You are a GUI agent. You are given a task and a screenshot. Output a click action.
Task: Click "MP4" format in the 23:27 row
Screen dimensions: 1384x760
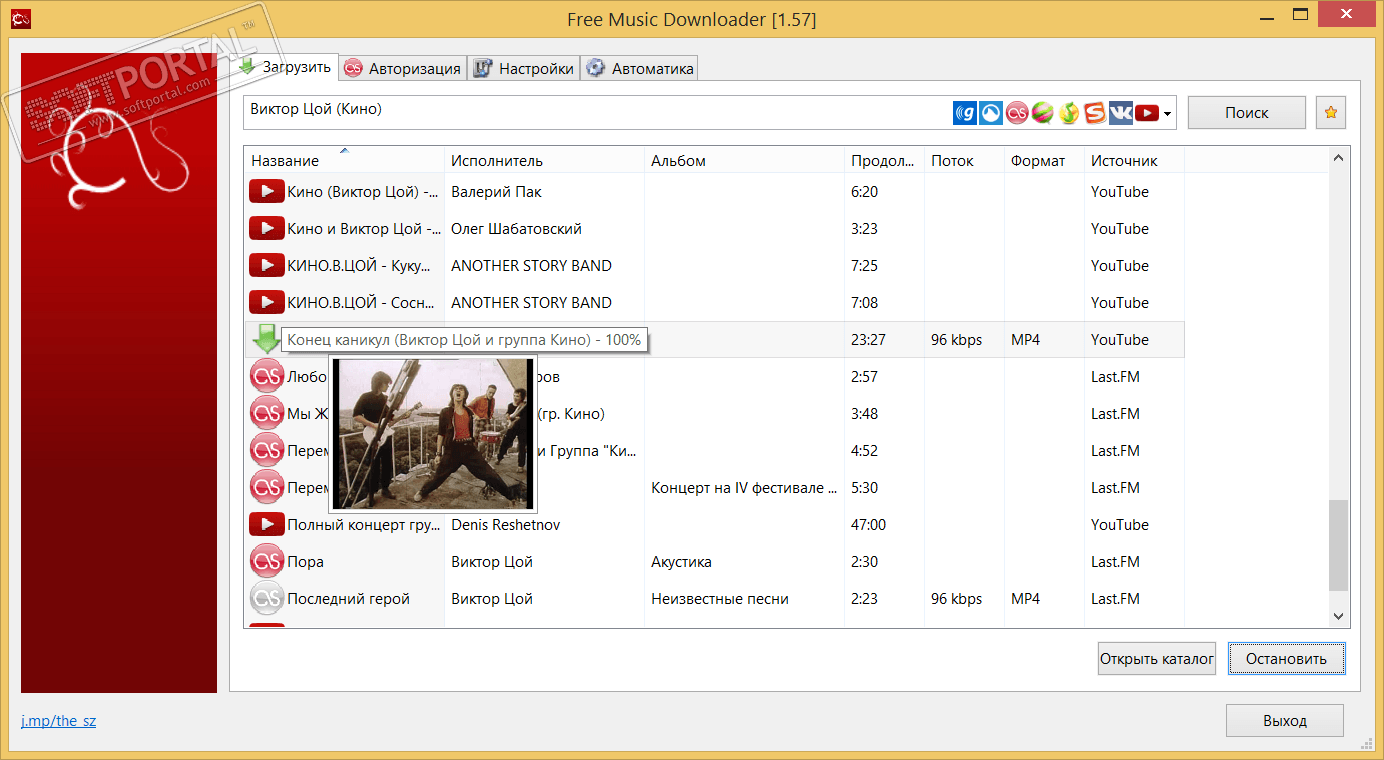tap(1025, 340)
